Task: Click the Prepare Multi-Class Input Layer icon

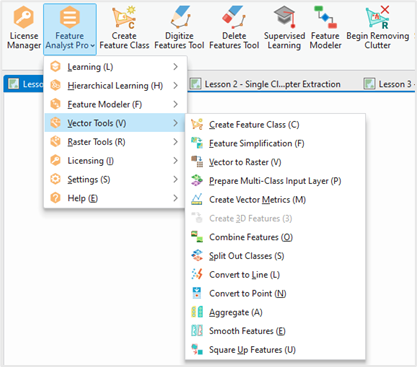Action: click(197, 181)
